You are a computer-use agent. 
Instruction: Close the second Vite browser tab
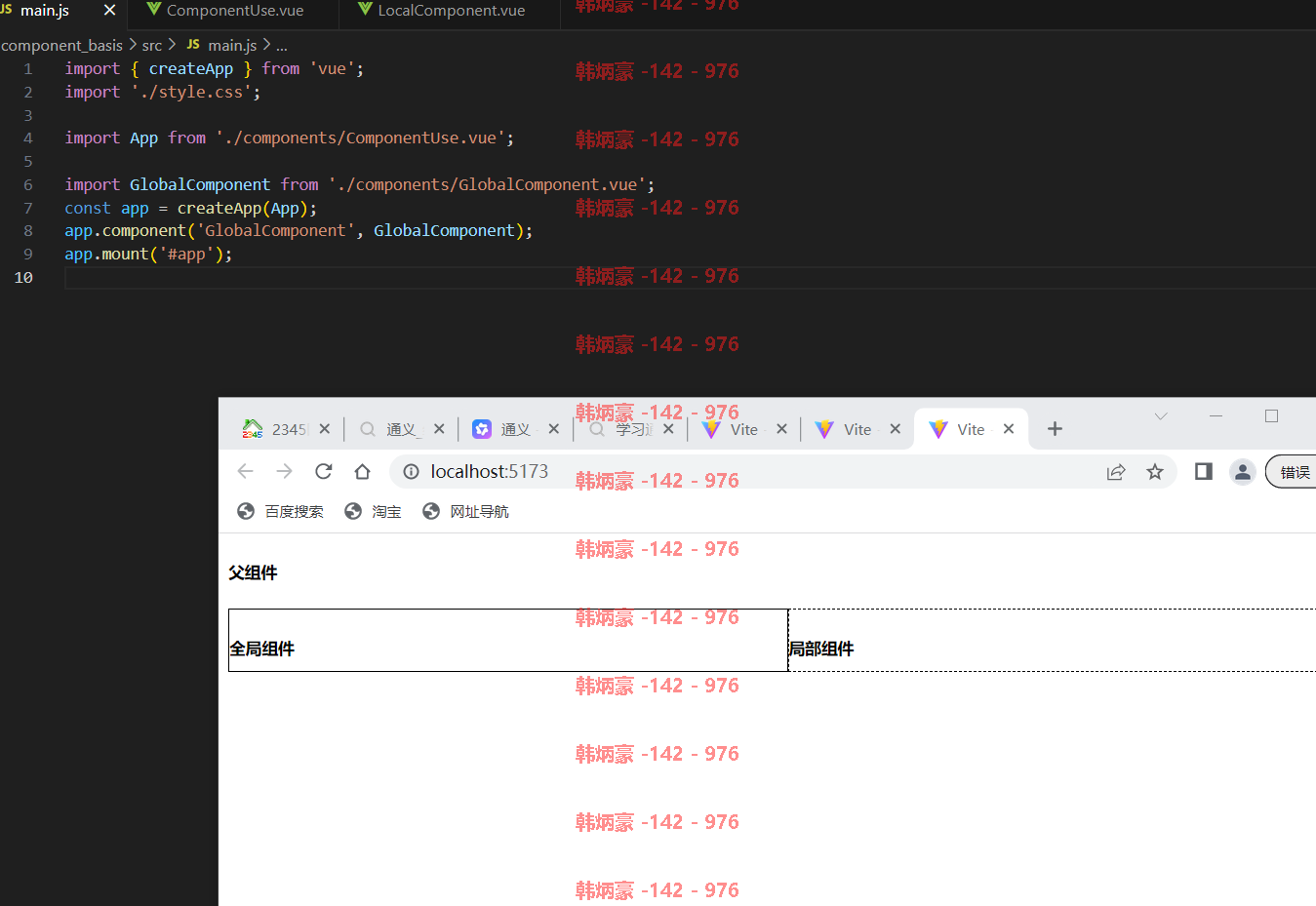click(896, 429)
